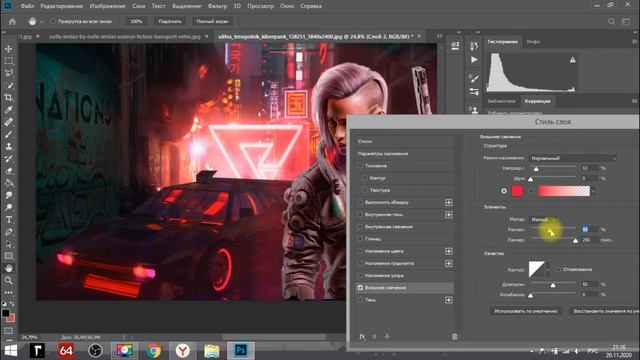Image resolution: width=640 pixels, height=360 pixels.
Task: Open the Actions play-icon panel
Action: pyautogui.click(x=474, y=60)
